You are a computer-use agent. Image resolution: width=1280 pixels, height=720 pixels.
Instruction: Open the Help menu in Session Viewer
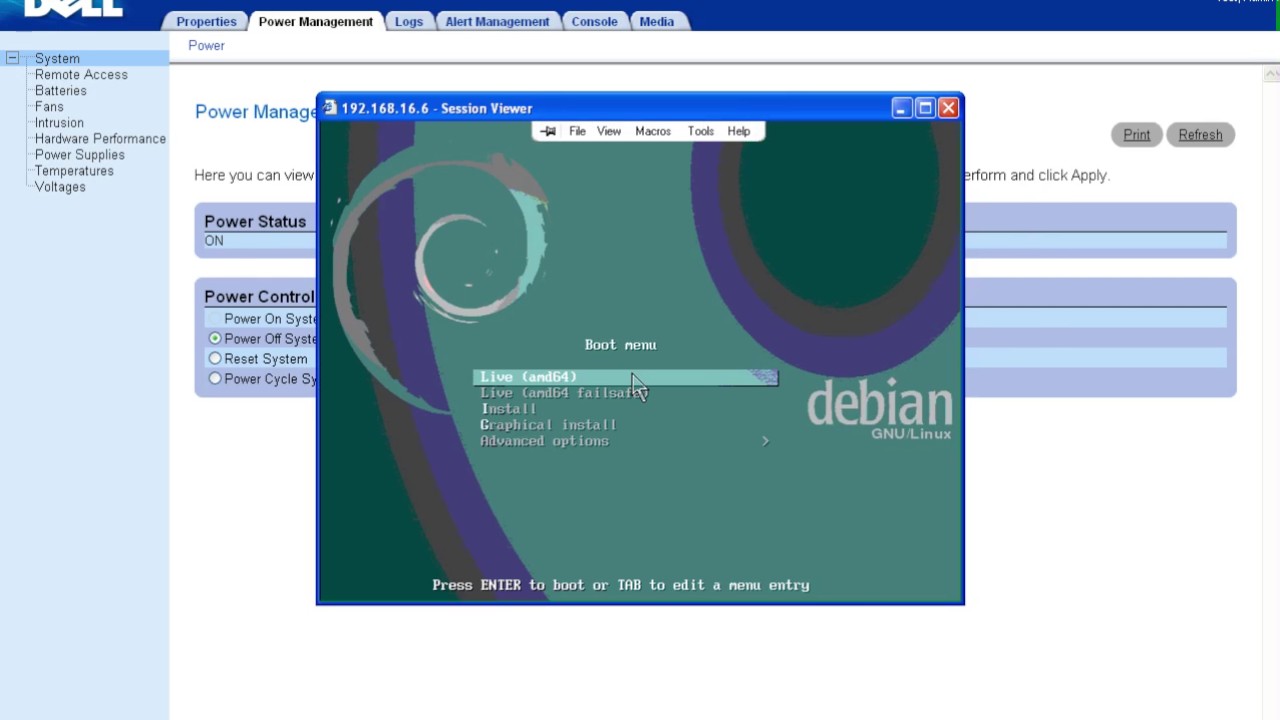coord(739,131)
